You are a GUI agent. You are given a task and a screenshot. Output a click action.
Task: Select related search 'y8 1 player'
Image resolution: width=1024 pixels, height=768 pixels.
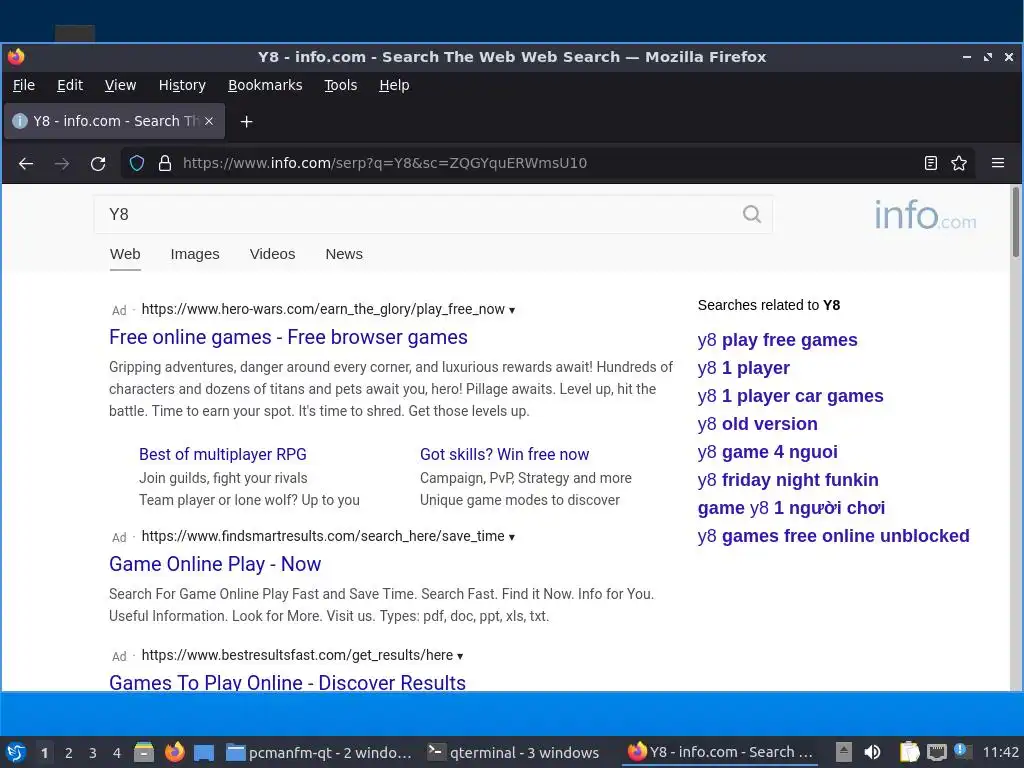(743, 368)
